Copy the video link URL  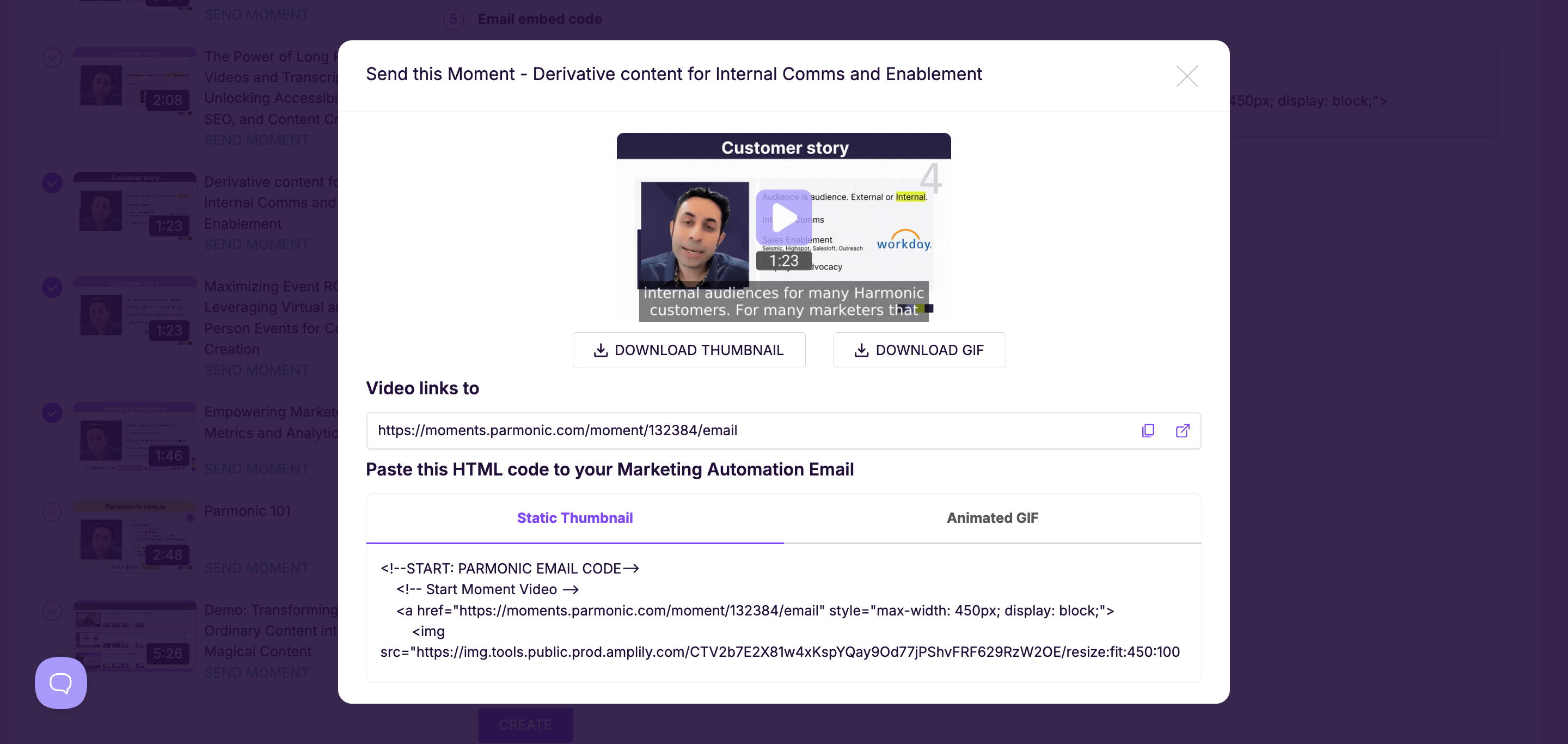[1148, 430]
